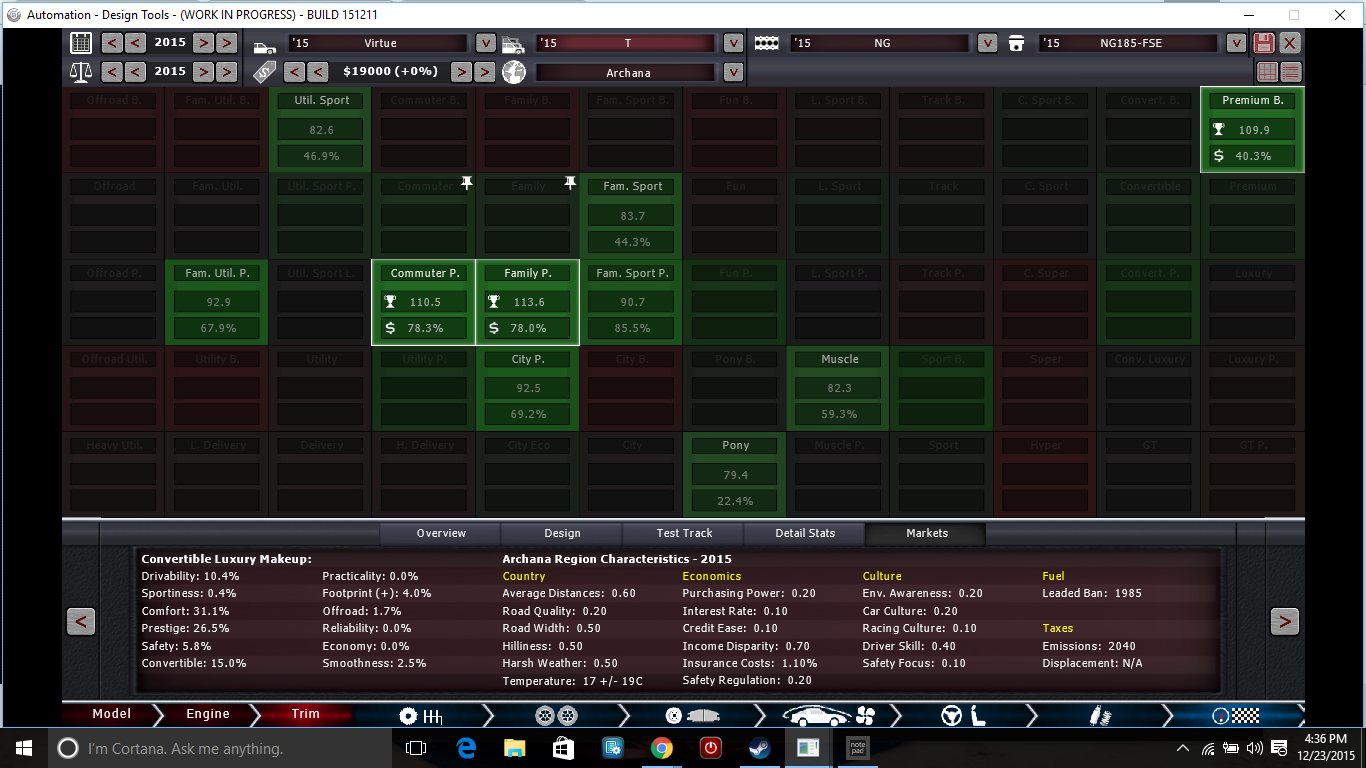Select the Muscle market tile
This screenshot has width=1366, height=768.
840,388
